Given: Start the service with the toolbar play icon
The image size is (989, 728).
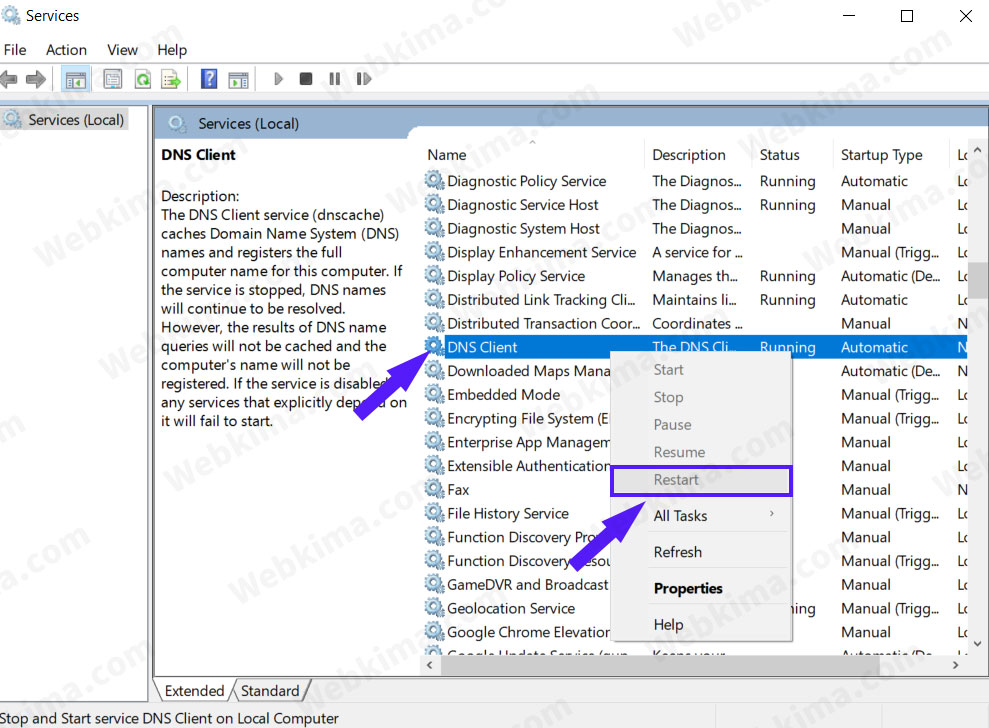Looking at the screenshot, I should [278, 79].
